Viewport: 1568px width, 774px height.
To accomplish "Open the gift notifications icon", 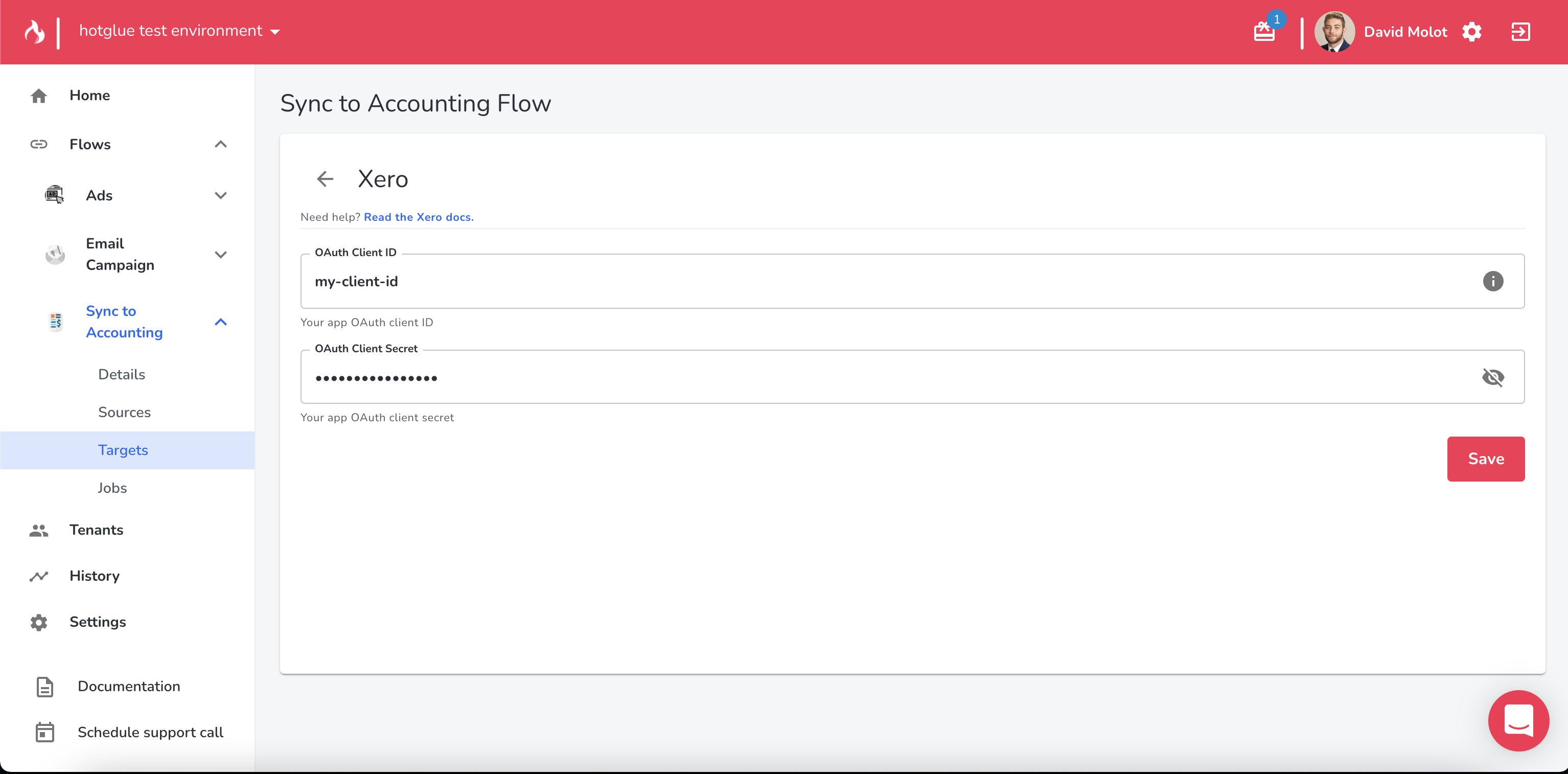I will coord(1264,32).
